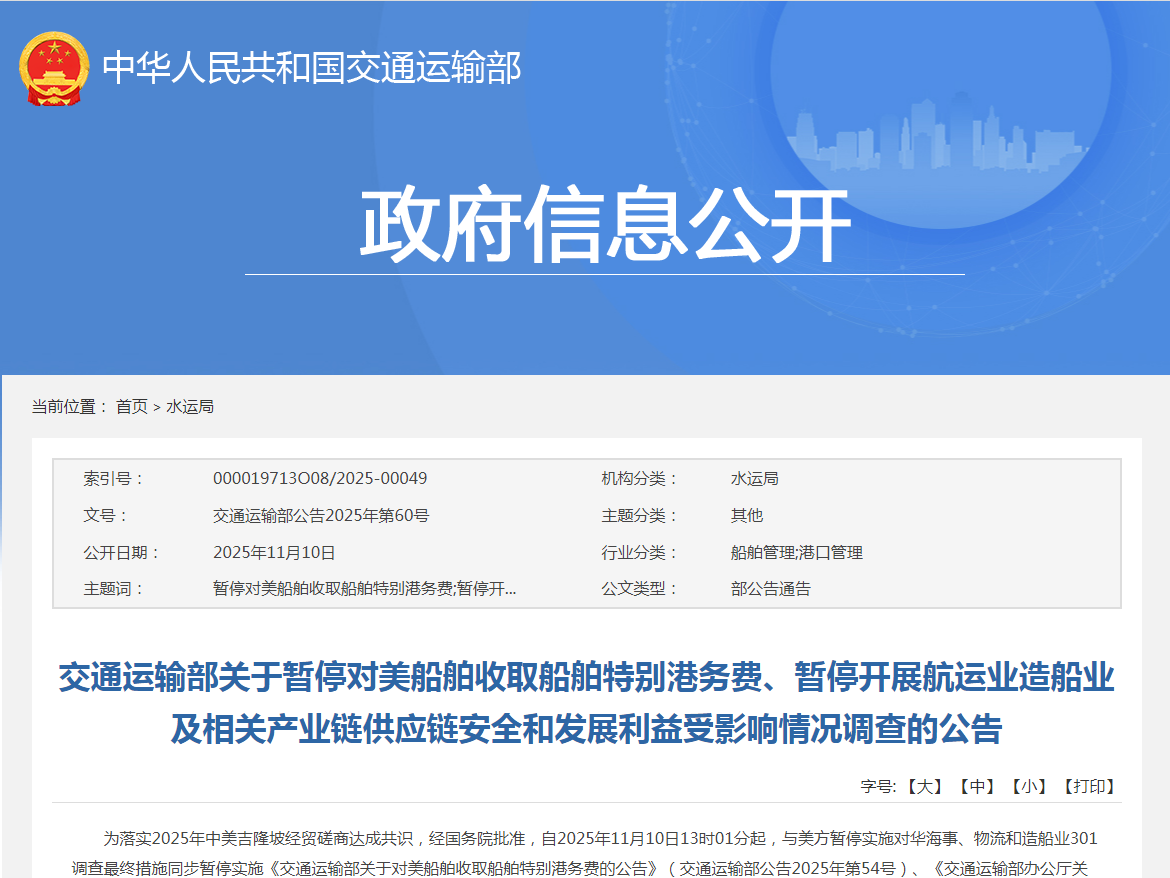Click the truncated 主题词 keywords value
This screenshot has width=1170, height=878.
pos(364,588)
